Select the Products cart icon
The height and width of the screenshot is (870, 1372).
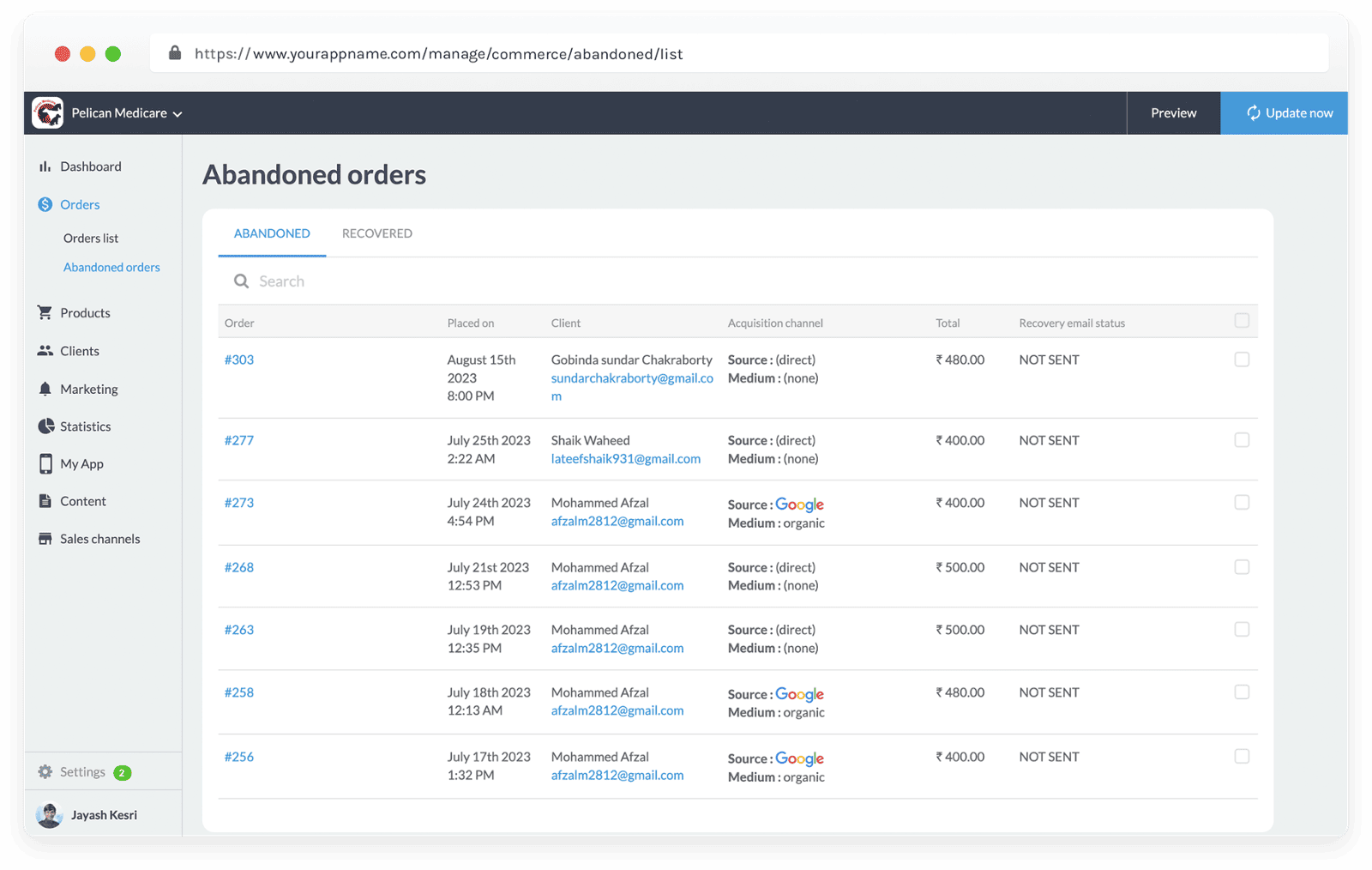point(45,312)
